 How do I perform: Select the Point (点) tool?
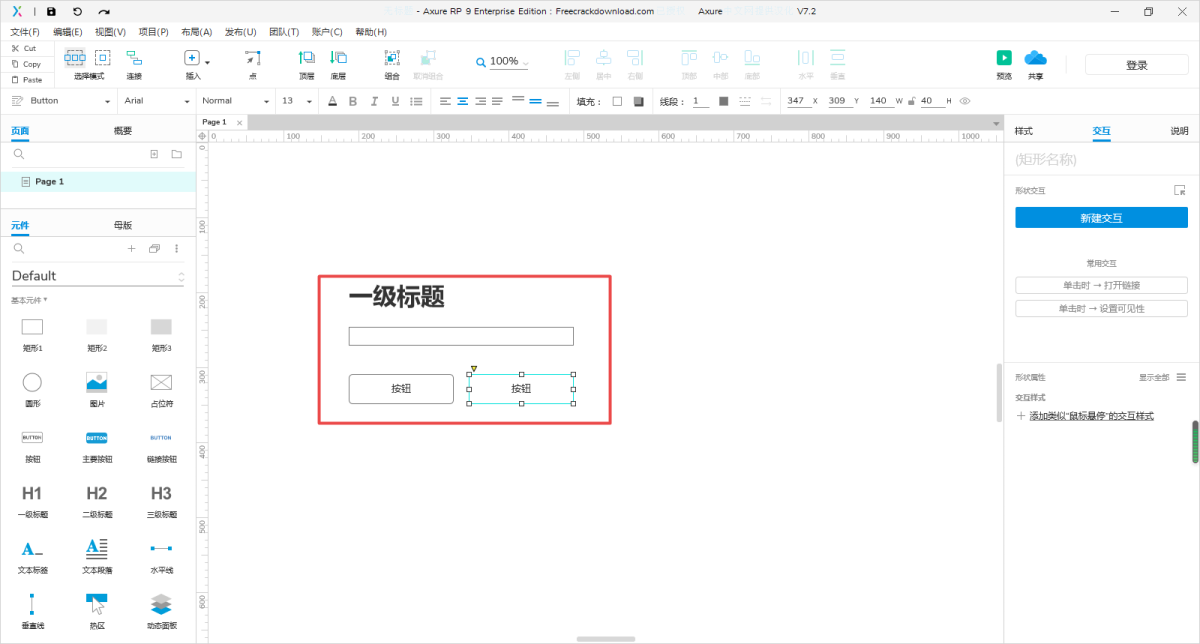[x=252, y=59]
